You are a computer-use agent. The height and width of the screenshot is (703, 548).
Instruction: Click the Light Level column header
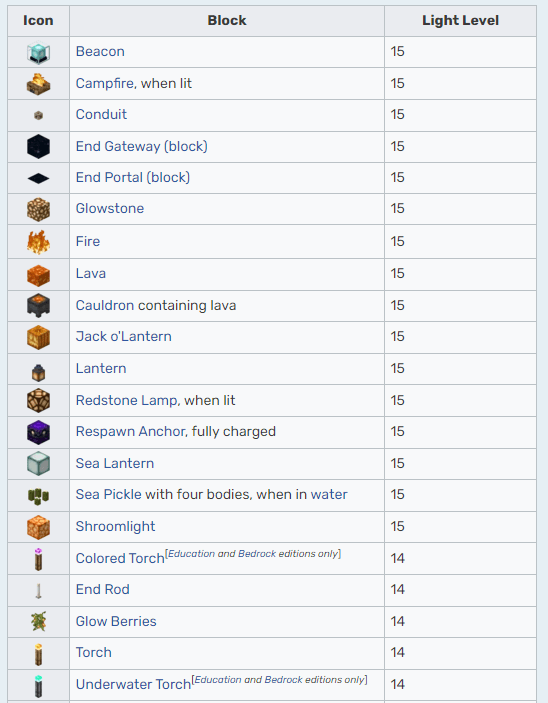460,21
